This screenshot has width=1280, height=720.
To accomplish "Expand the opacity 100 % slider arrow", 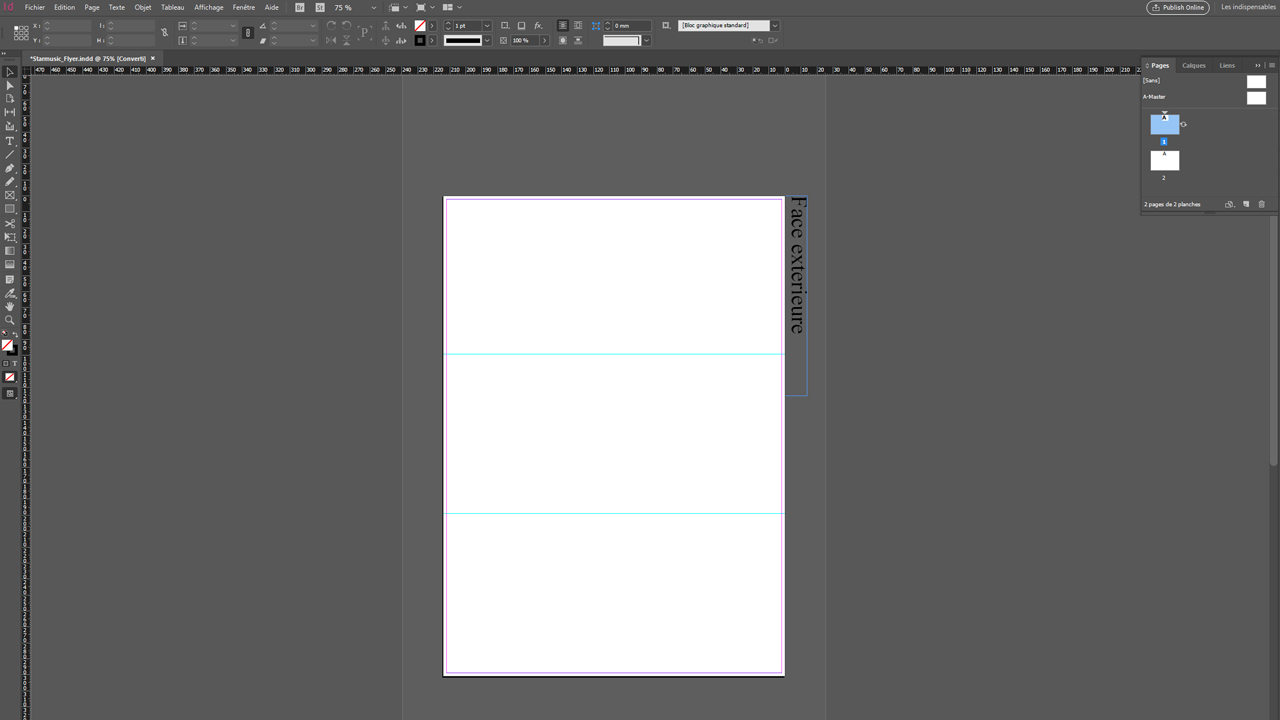I will (x=544, y=41).
